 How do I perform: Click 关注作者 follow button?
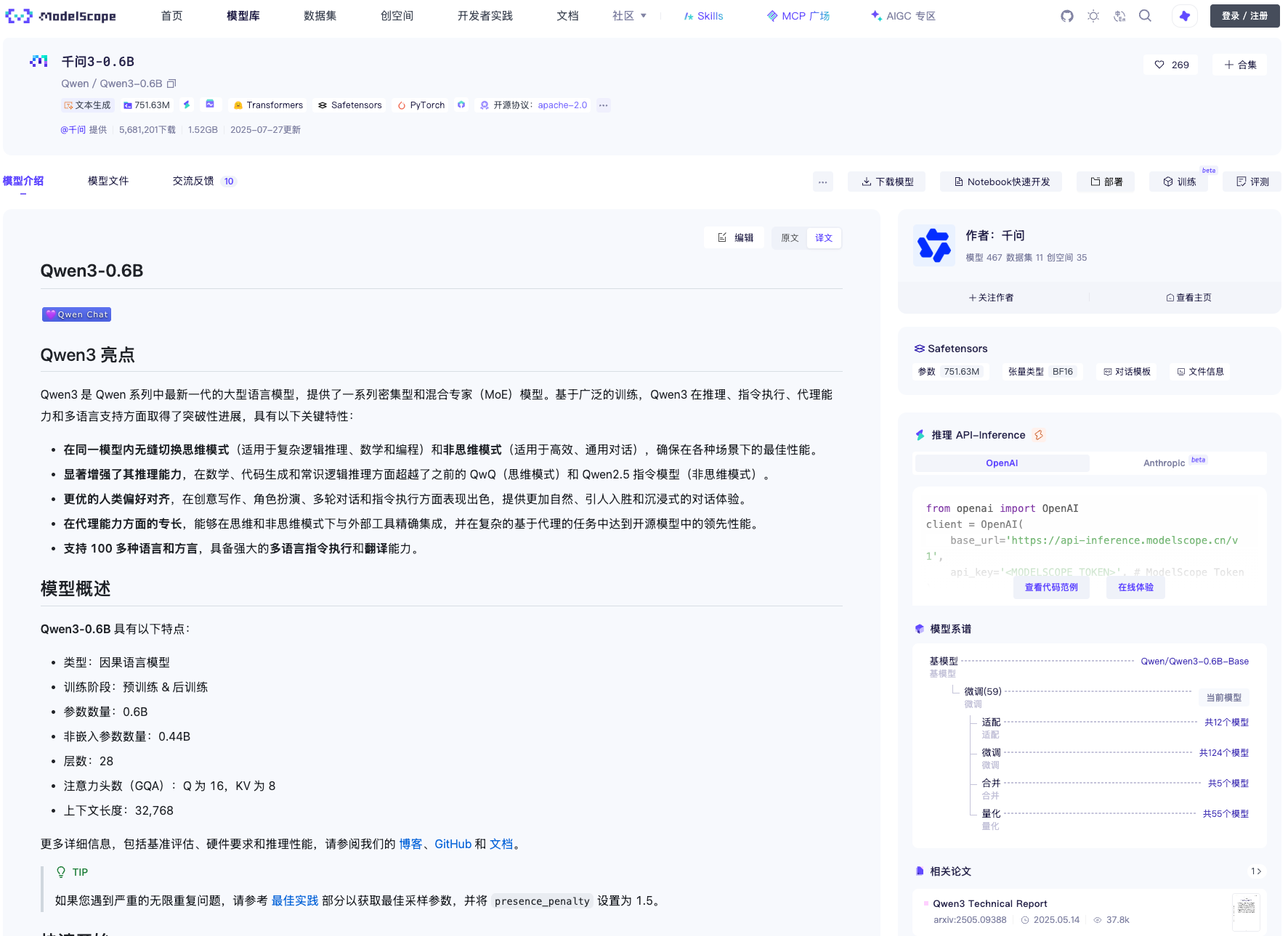click(x=991, y=298)
